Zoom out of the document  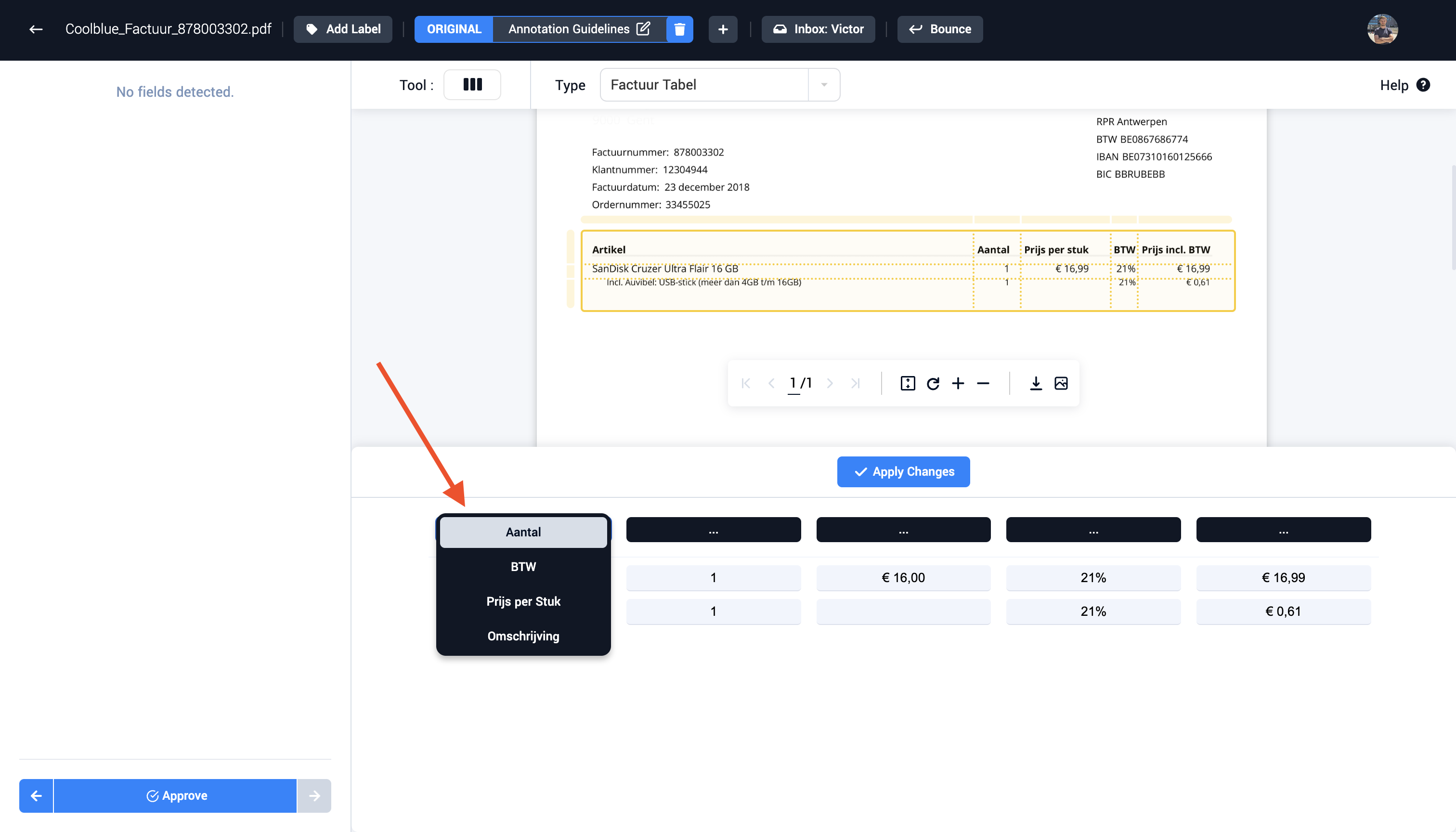983,383
